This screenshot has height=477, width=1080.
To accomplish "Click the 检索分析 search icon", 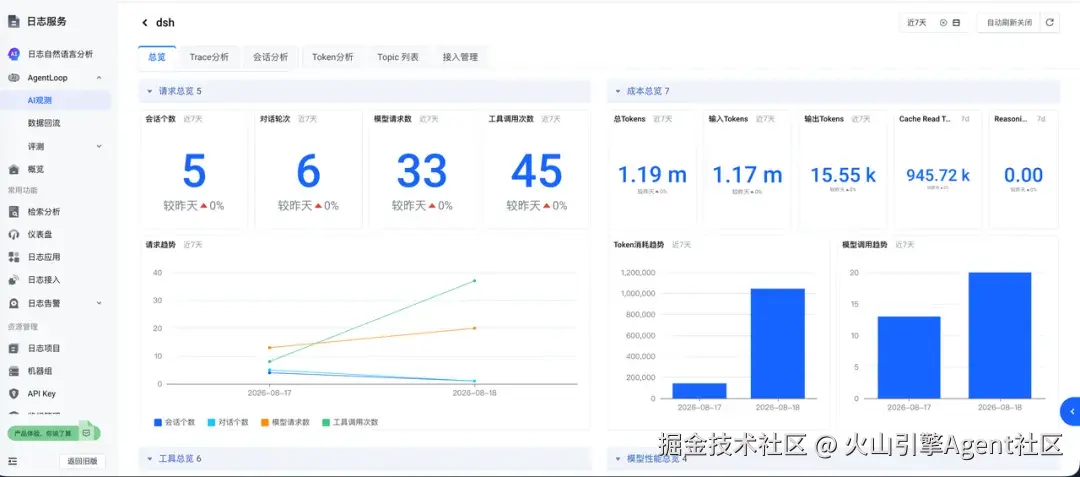I will [14, 211].
